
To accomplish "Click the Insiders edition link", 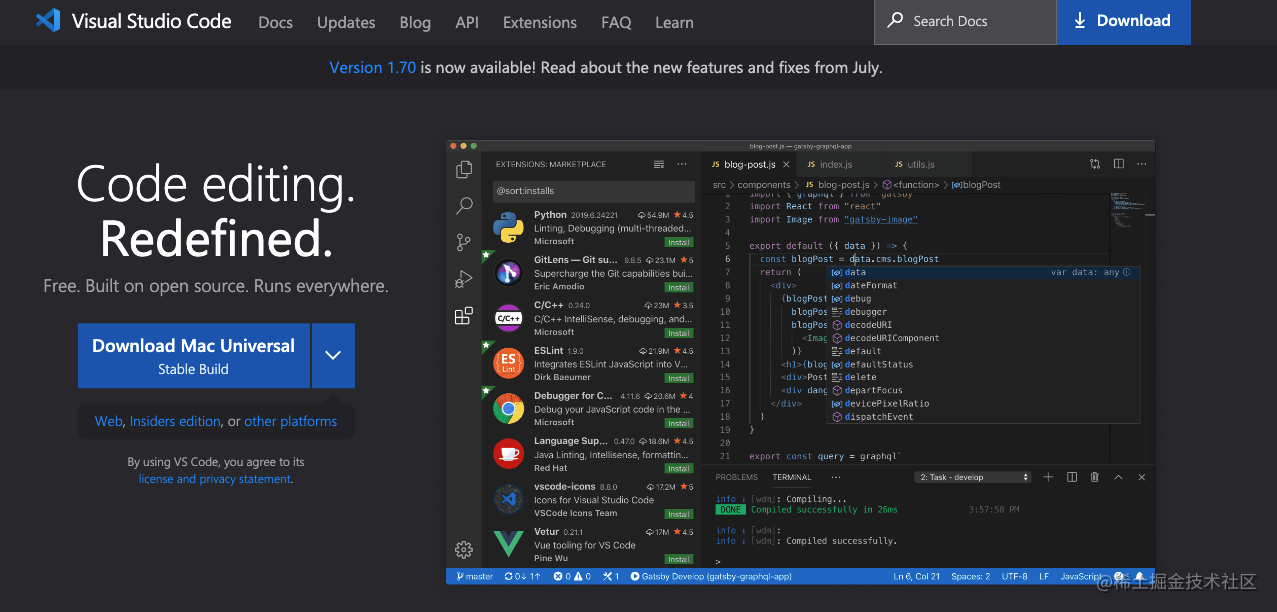I will coord(175,421).
